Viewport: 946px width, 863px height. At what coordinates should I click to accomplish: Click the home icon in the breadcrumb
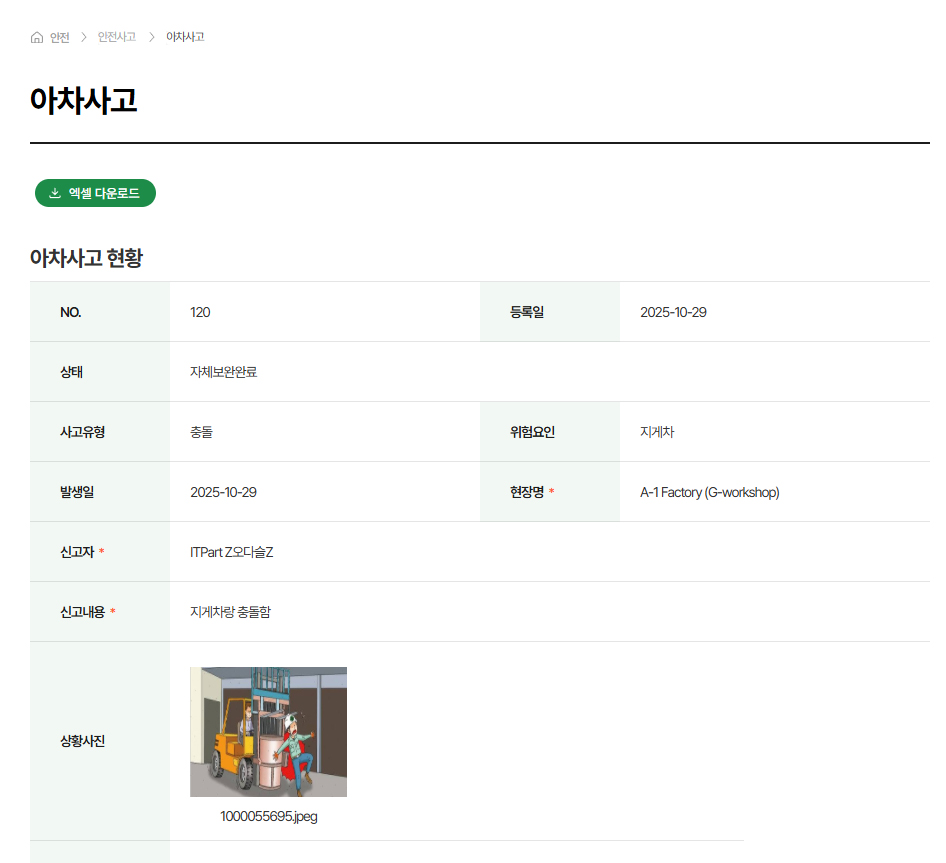[37, 37]
